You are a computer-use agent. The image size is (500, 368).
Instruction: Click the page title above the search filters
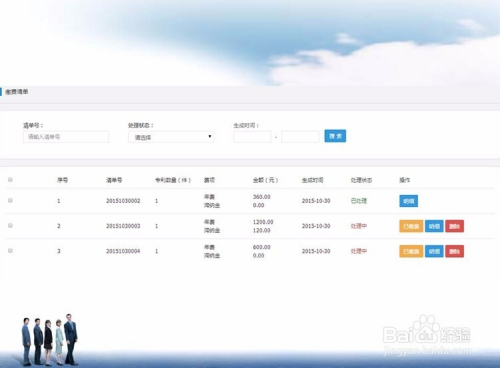17,92
